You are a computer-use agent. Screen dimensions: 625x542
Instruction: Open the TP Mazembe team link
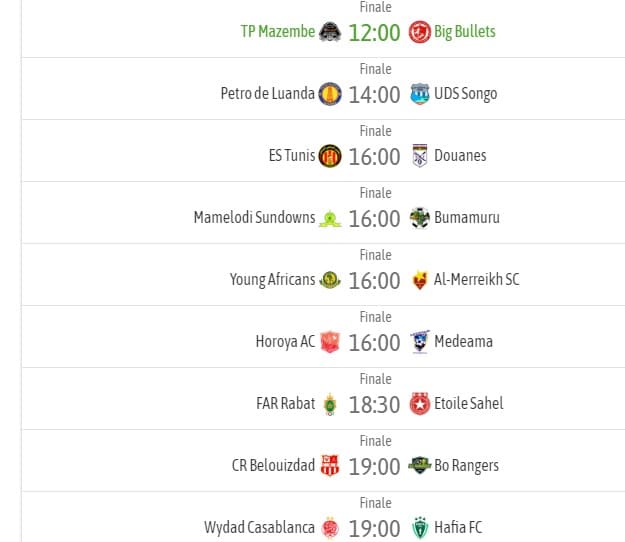tap(278, 31)
